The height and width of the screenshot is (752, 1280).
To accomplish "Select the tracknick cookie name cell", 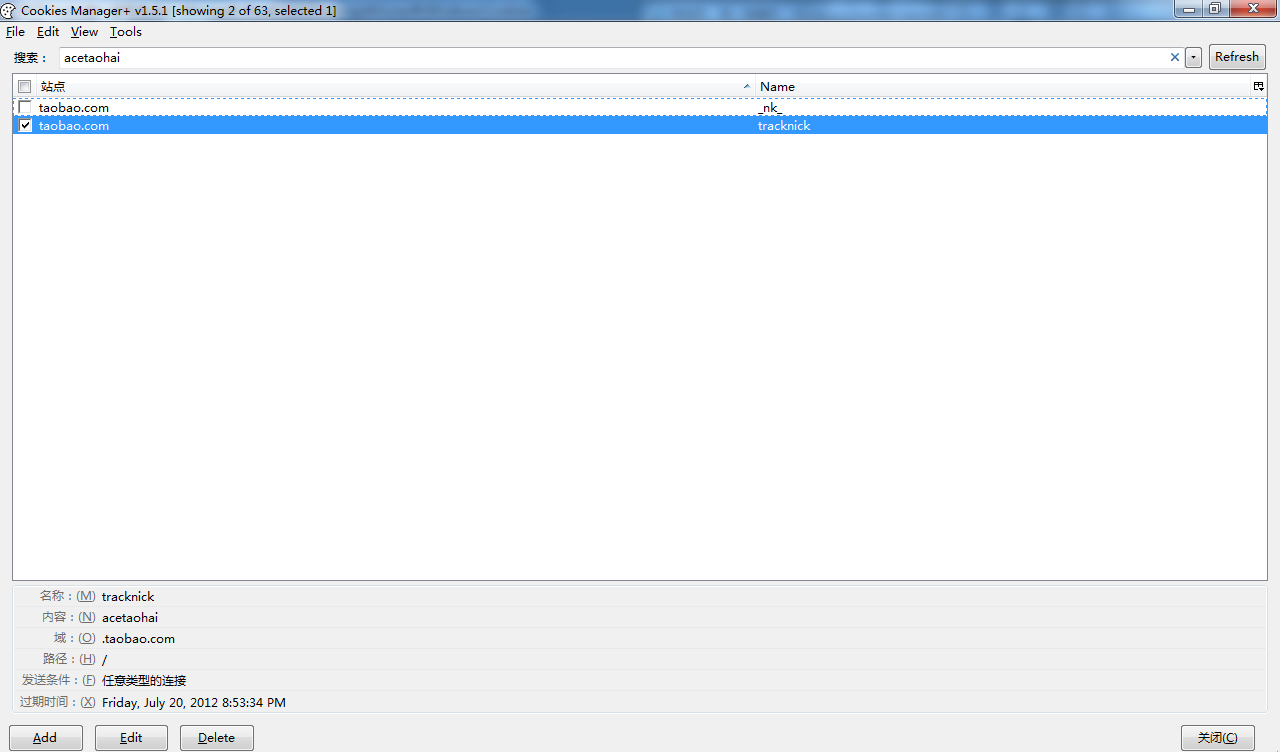I will pos(784,126).
